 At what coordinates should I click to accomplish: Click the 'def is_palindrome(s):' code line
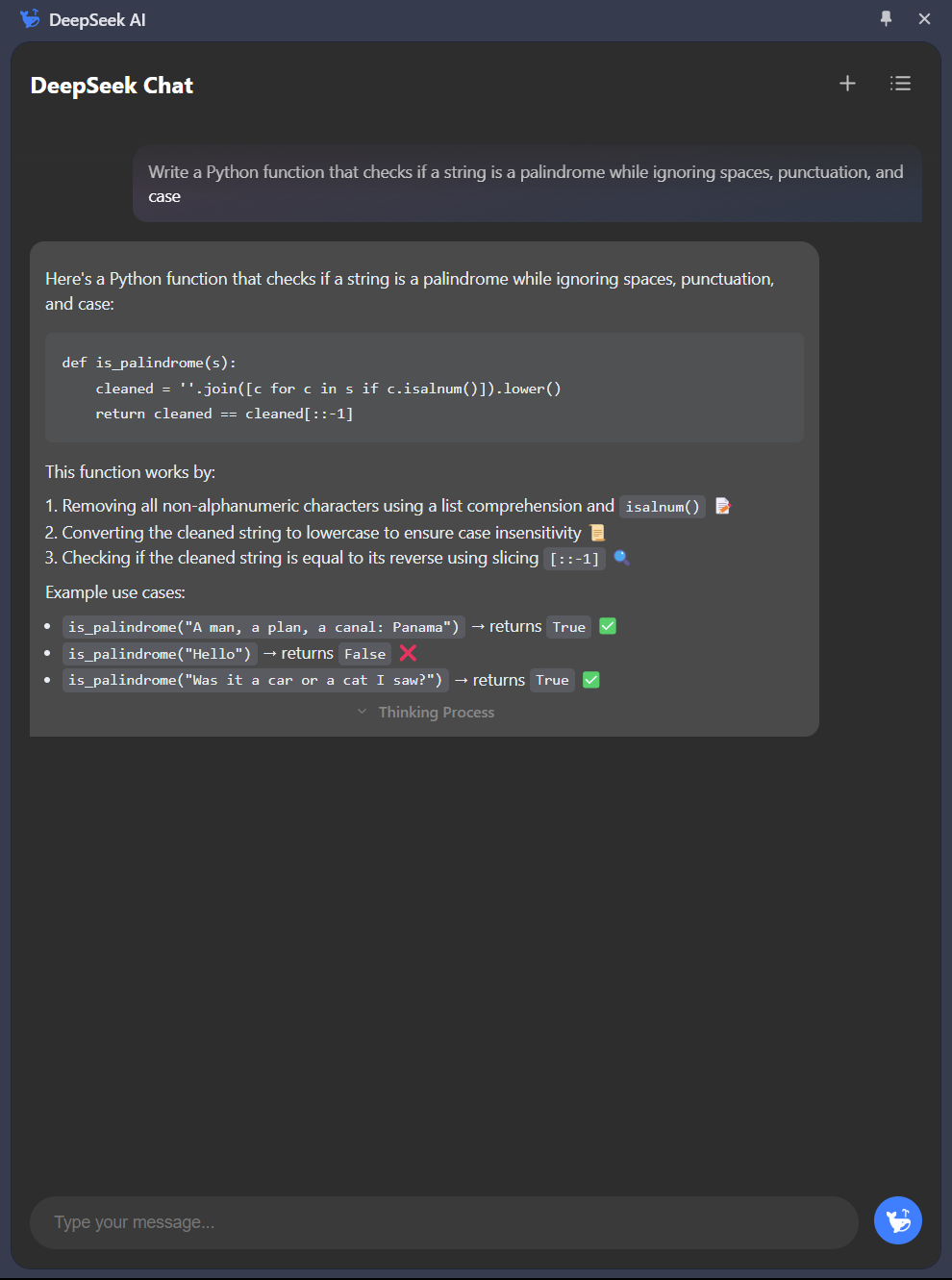(x=149, y=363)
